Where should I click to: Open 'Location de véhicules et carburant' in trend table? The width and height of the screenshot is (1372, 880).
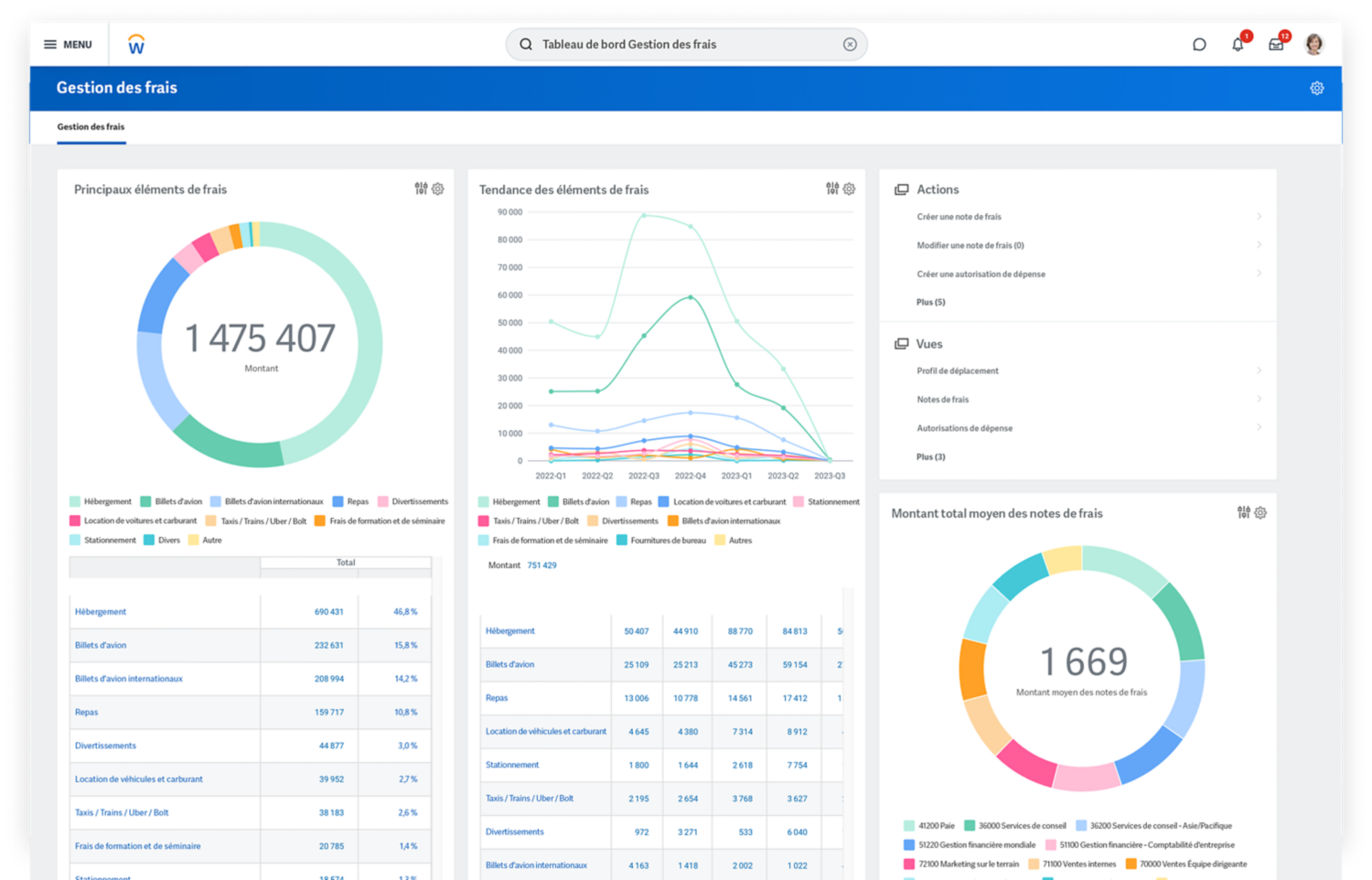pyautogui.click(x=546, y=732)
